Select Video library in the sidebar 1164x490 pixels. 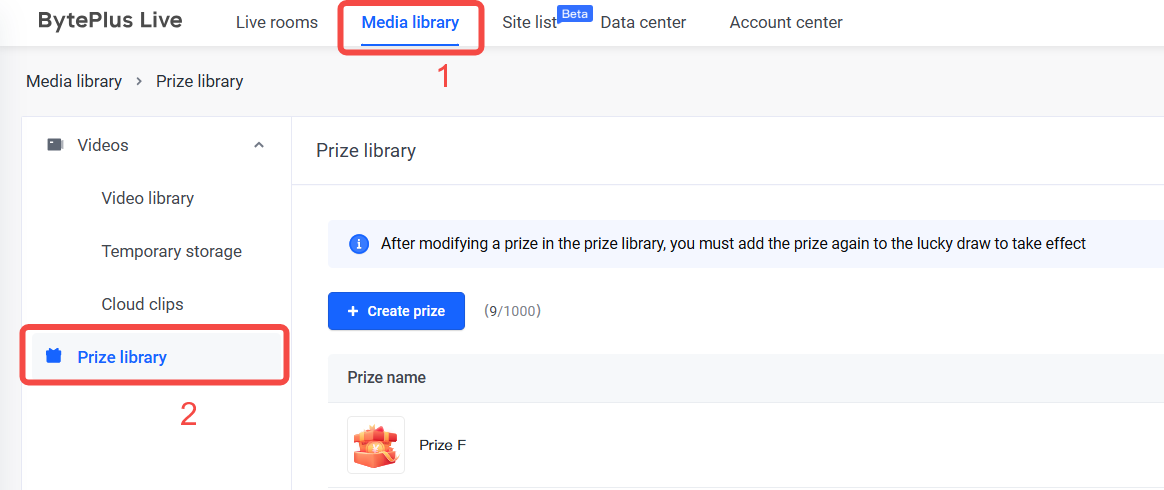[148, 198]
